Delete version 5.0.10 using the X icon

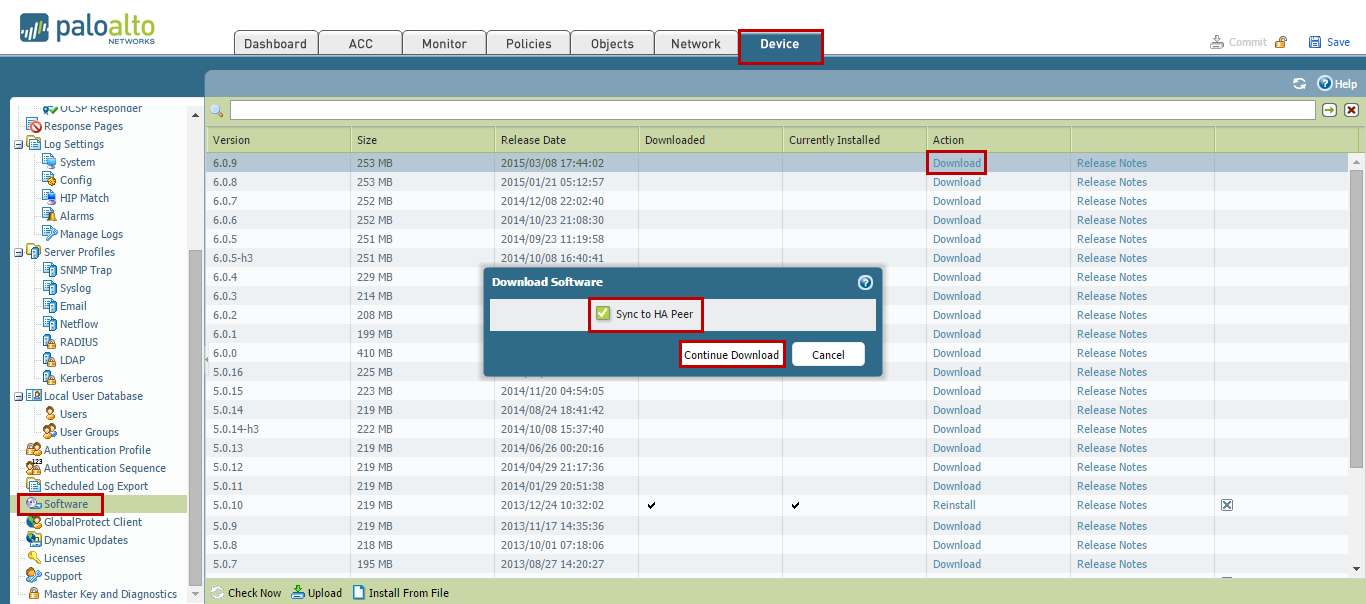[1227, 505]
